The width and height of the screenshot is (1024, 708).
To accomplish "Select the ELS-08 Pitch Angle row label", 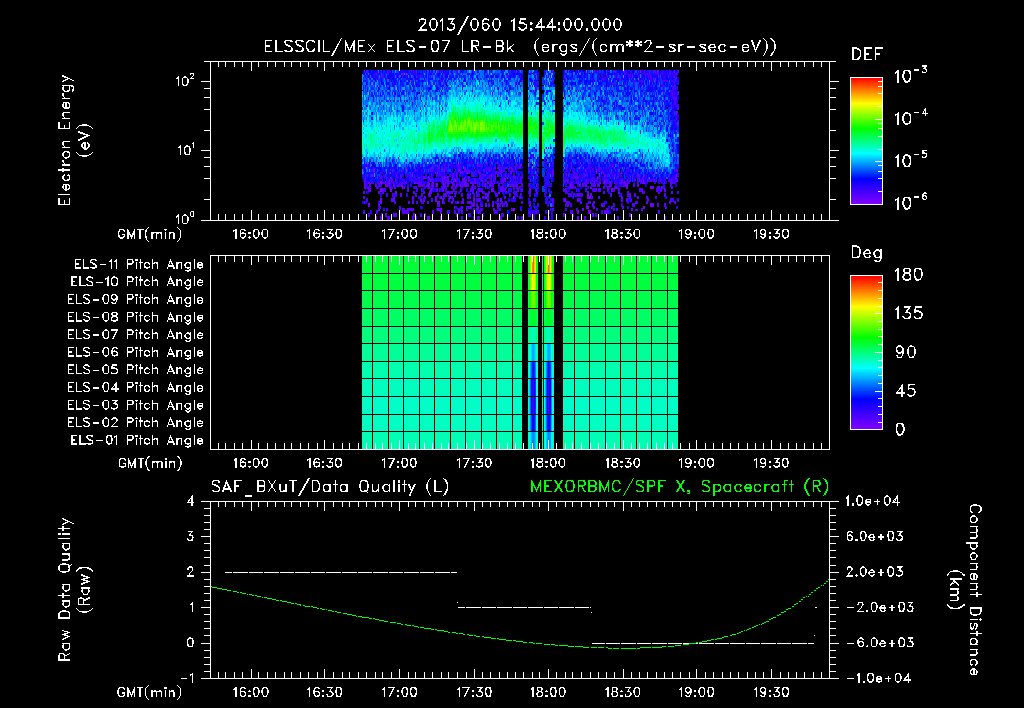I will coord(135,317).
